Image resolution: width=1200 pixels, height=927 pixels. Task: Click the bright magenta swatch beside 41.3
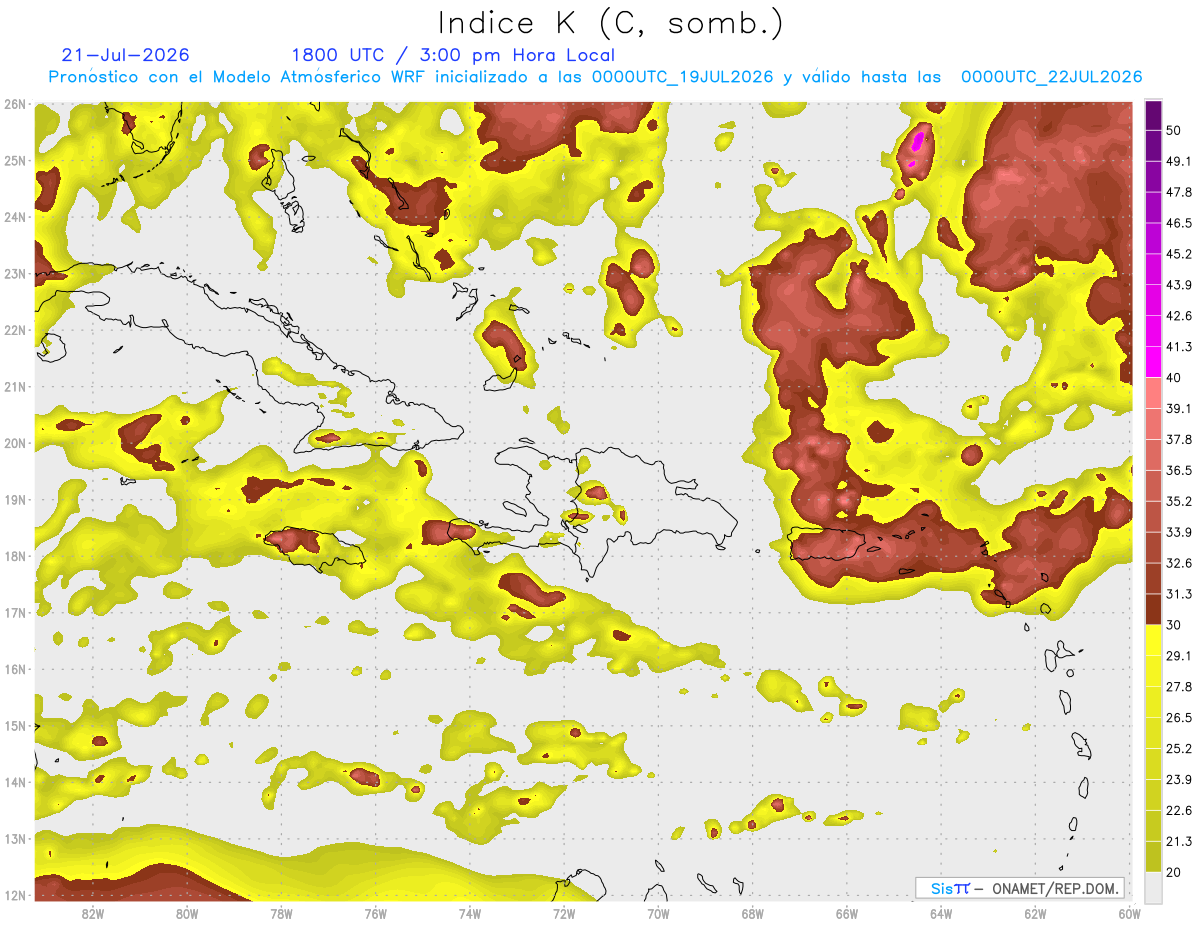[x=1153, y=361]
